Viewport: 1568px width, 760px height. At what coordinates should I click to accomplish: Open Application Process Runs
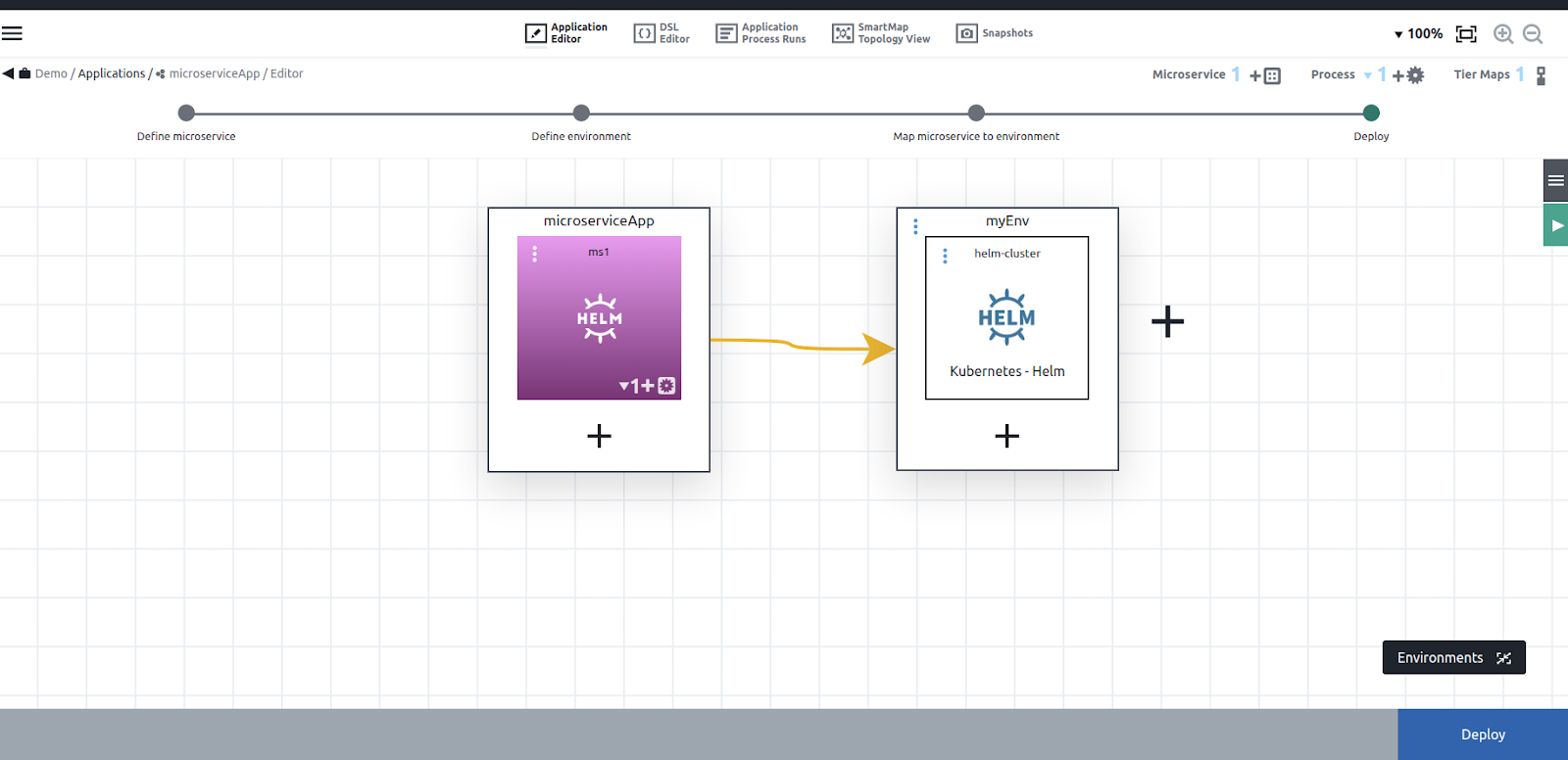tap(760, 33)
